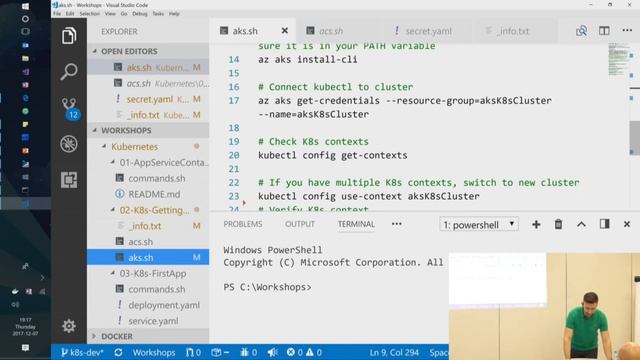Open acs.sh in Open Editors list

pos(148,83)
